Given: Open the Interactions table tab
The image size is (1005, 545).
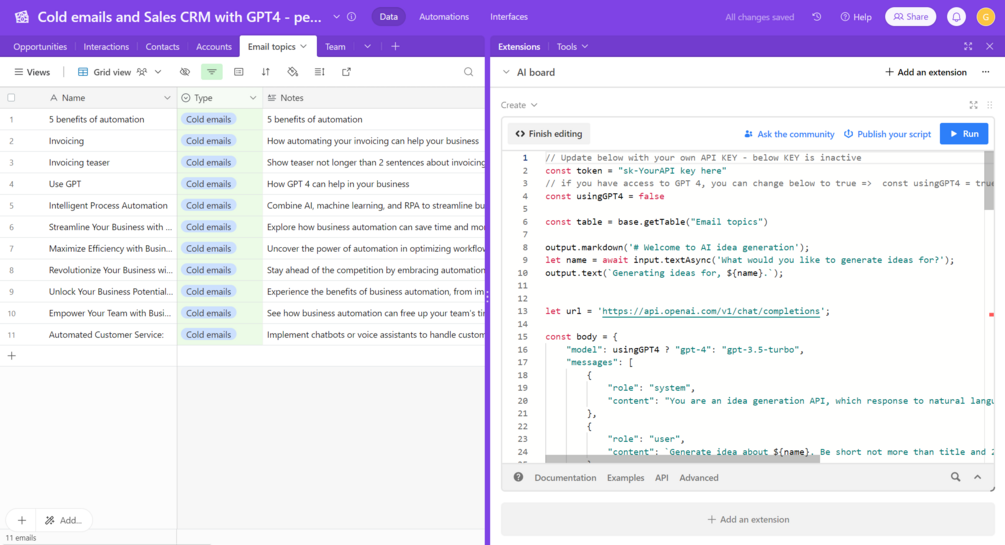Looking at the screenshot, I should [106, 46].
